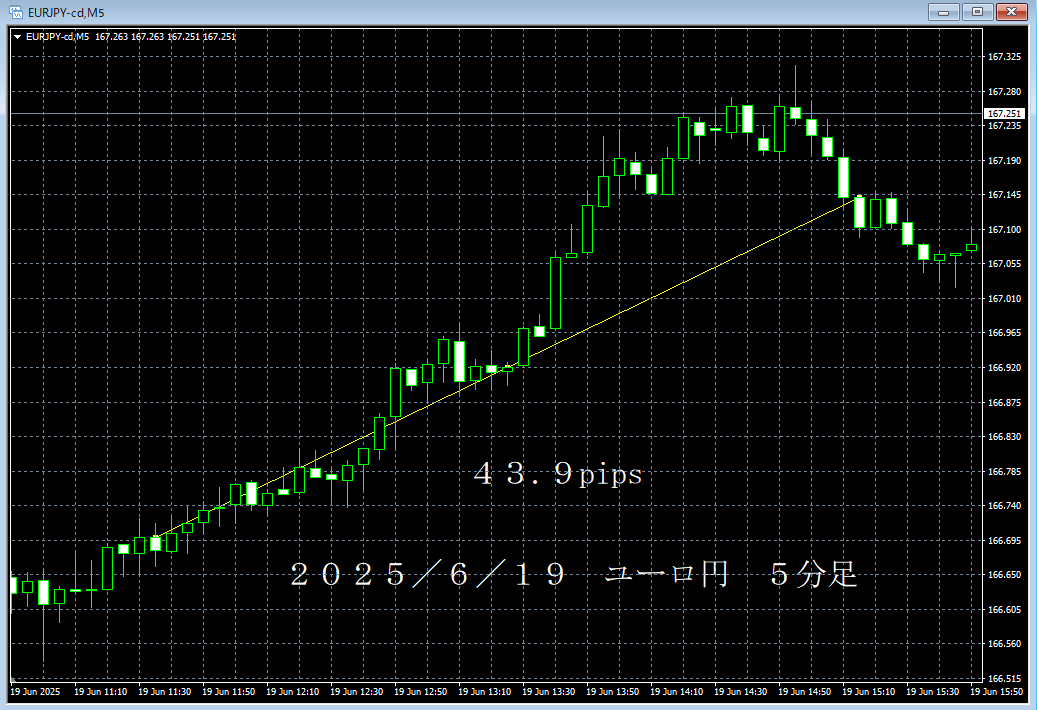Image resolution: width=1037 pixels, height=710 pixels.
Task: Minimize the EURJPY-cd,M5 chart window
Action: coord(943,12)
